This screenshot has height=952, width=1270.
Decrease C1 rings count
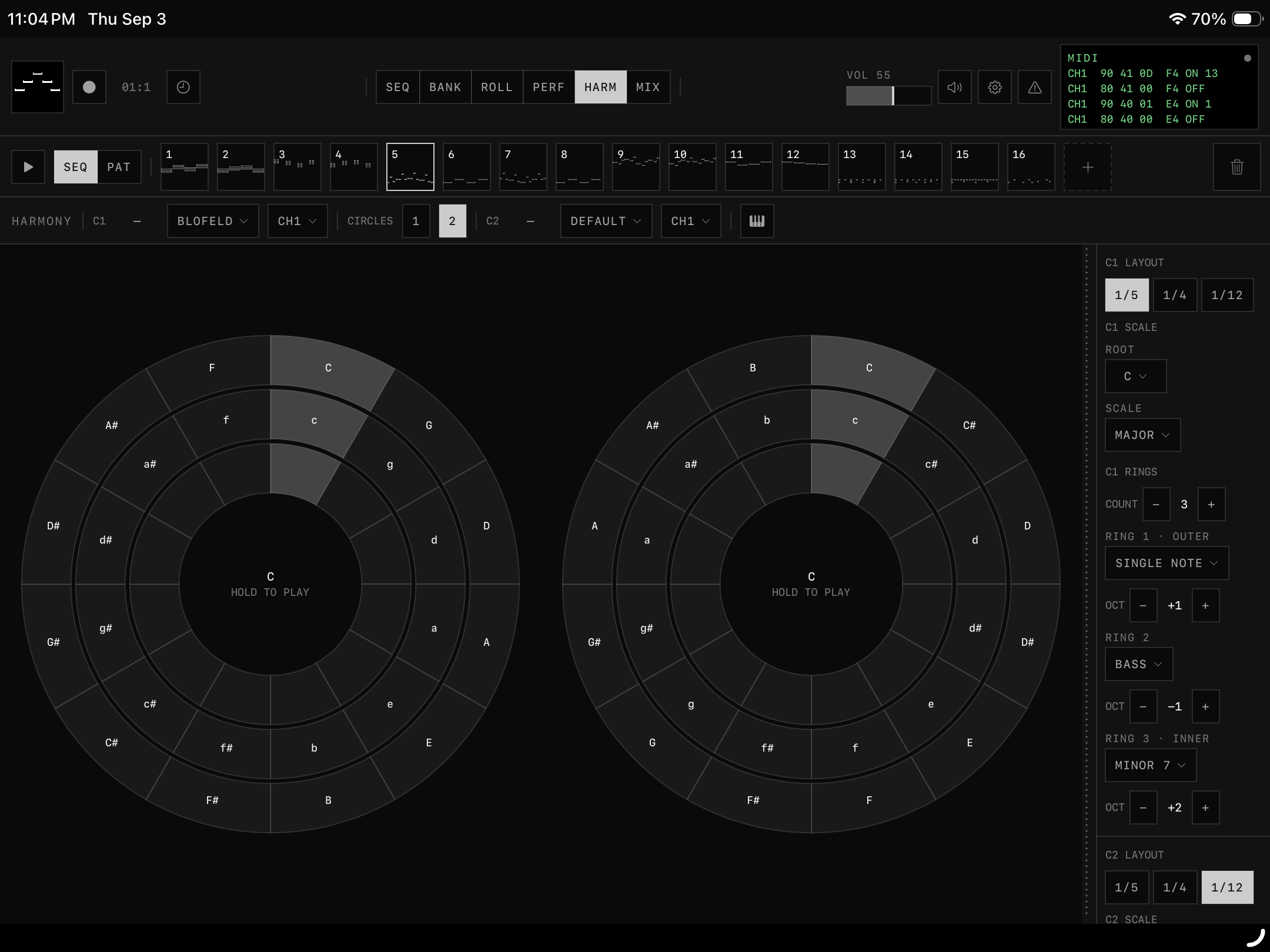tap(1156, 504)
